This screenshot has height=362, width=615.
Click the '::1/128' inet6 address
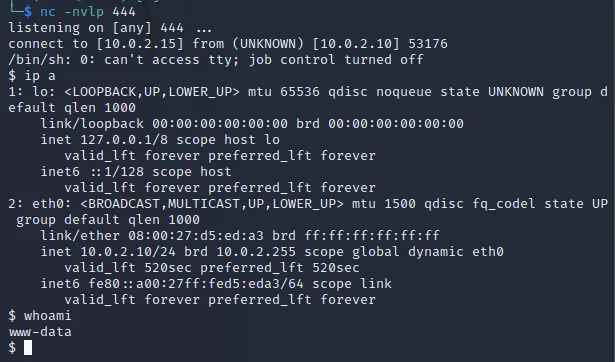[117, 171]
